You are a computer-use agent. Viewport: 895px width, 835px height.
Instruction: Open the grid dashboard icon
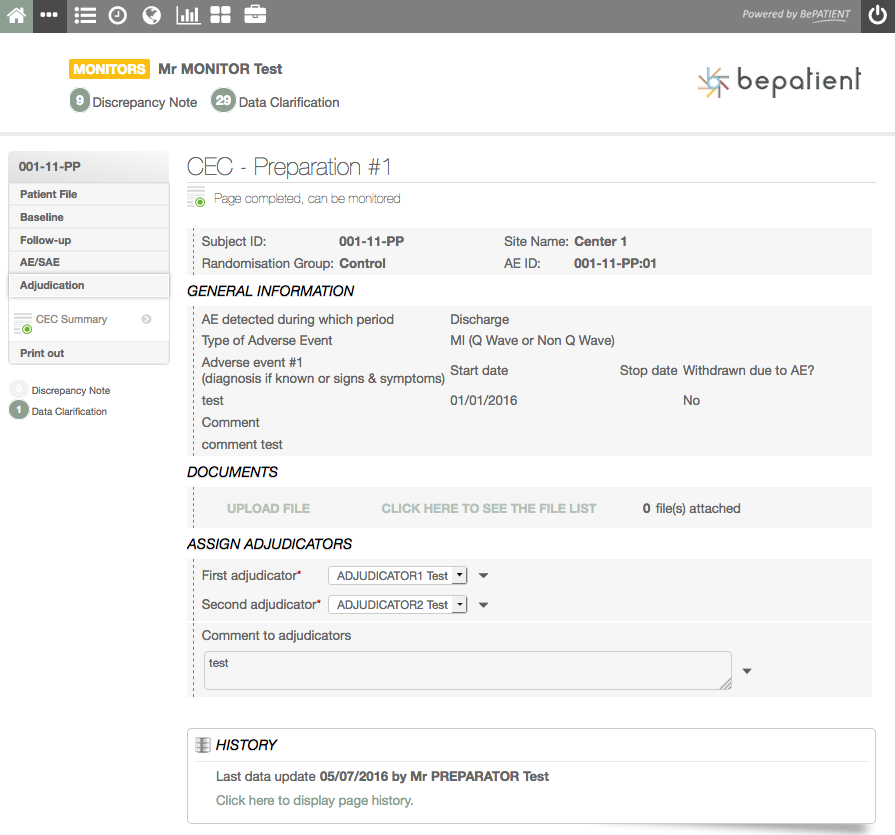220,15
